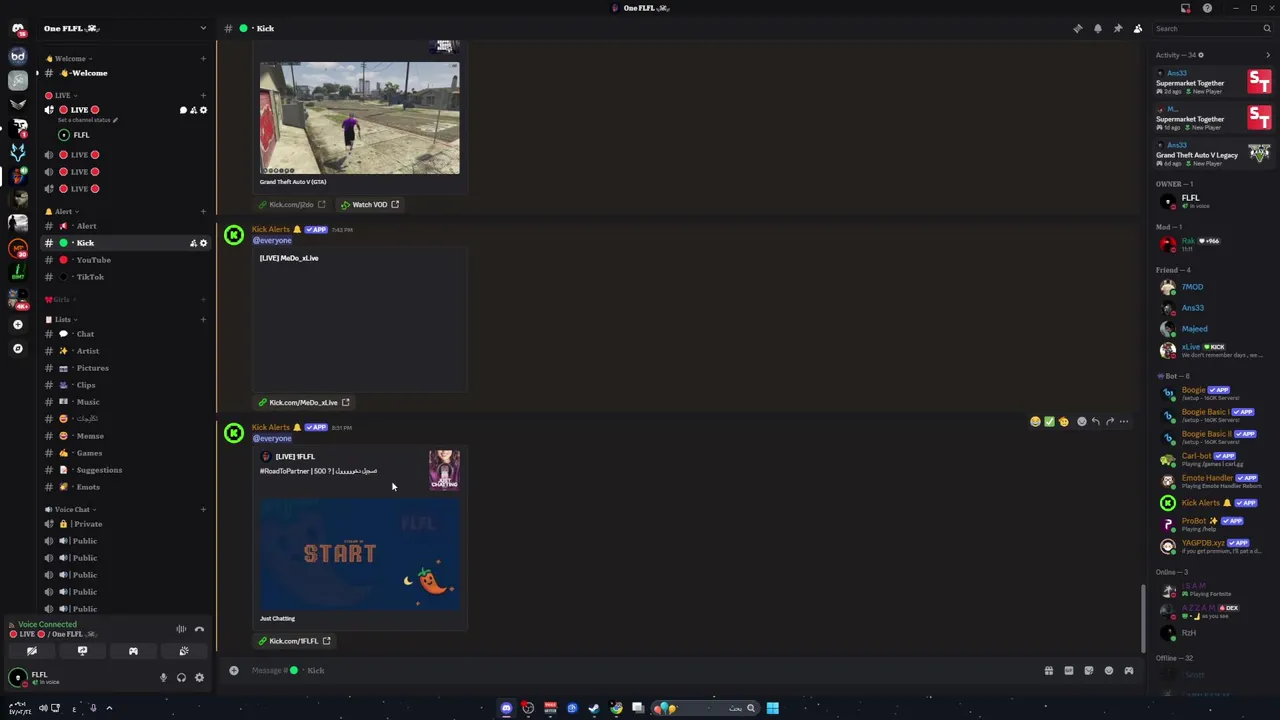
Task: Expand the Girls category
Action: point(60,299)
